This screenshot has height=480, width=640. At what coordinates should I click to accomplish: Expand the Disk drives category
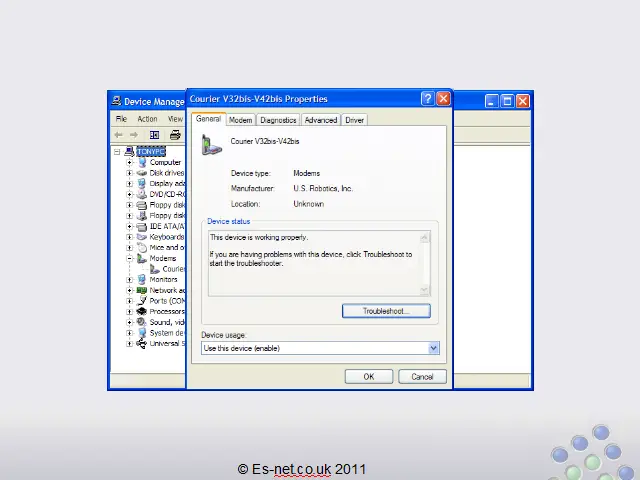[x=129, y=173]
